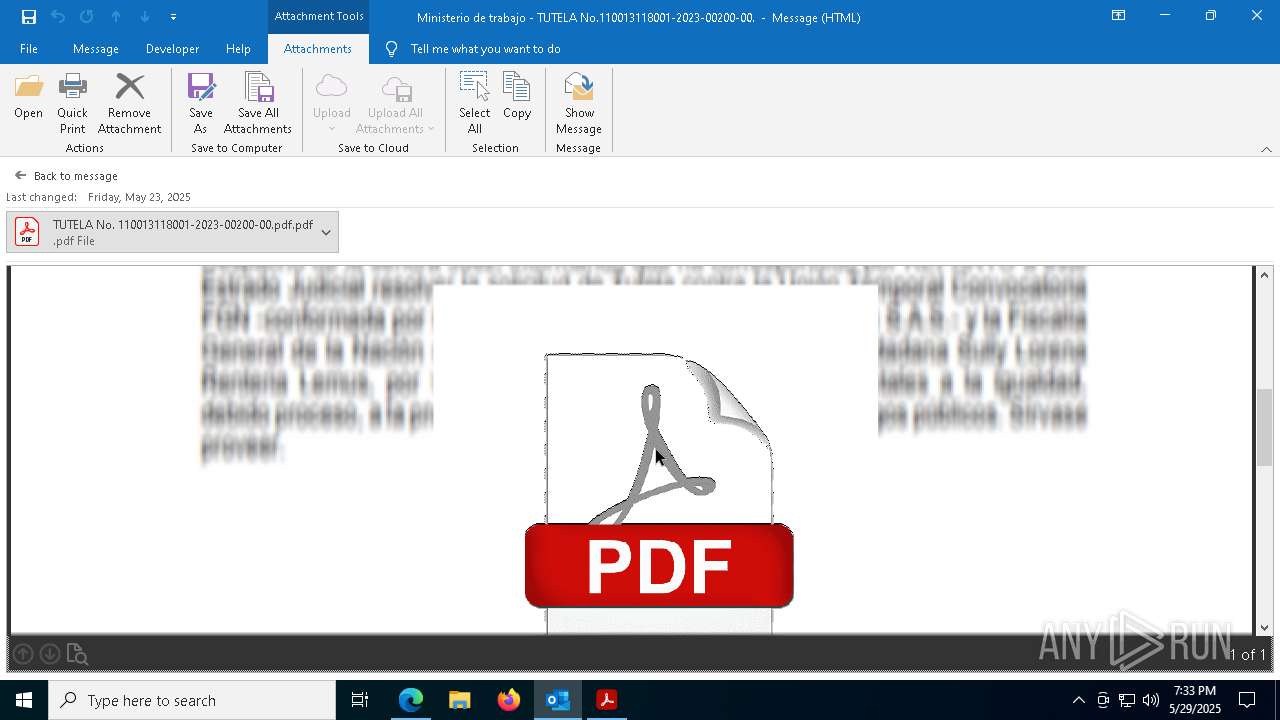Screen dimensions: 1280x720
Task: Remove Attachment from message
Action: [x=129, y=104]
